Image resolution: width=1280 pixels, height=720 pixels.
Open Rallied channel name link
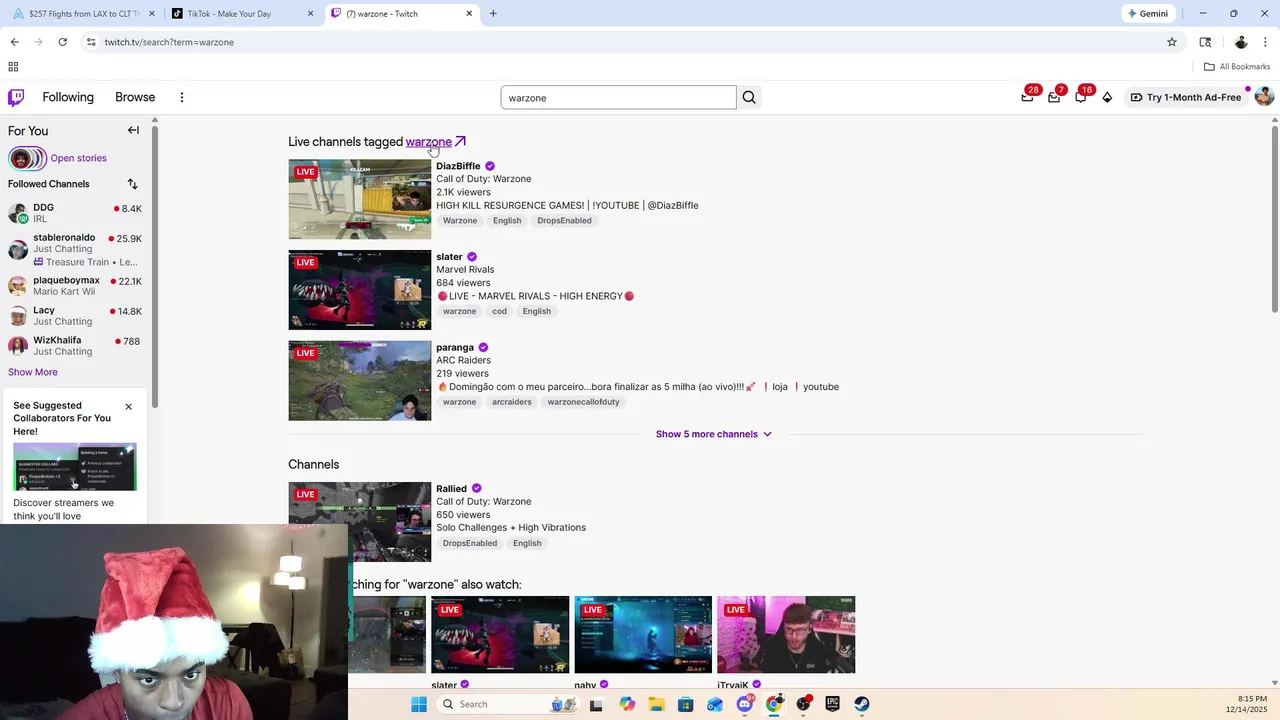pos(452,489)
